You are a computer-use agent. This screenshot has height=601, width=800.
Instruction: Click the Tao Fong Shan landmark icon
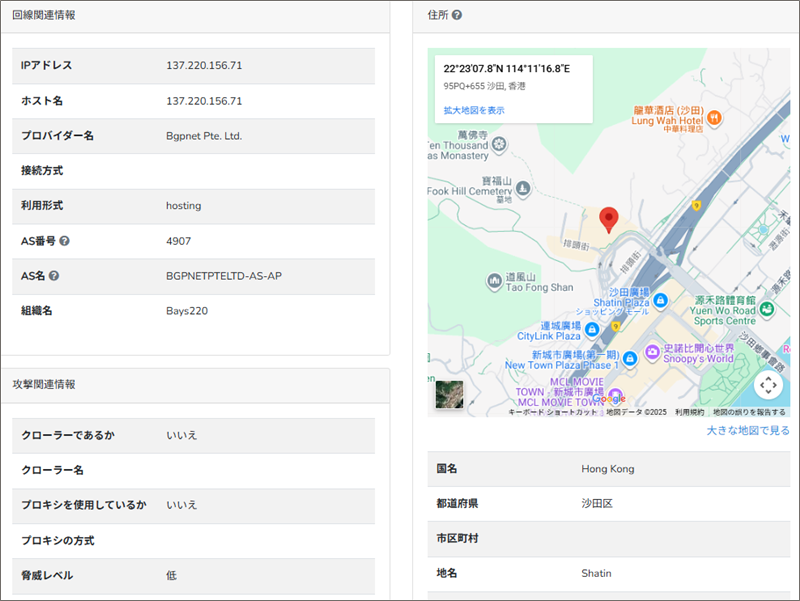(x=494, y=282)
